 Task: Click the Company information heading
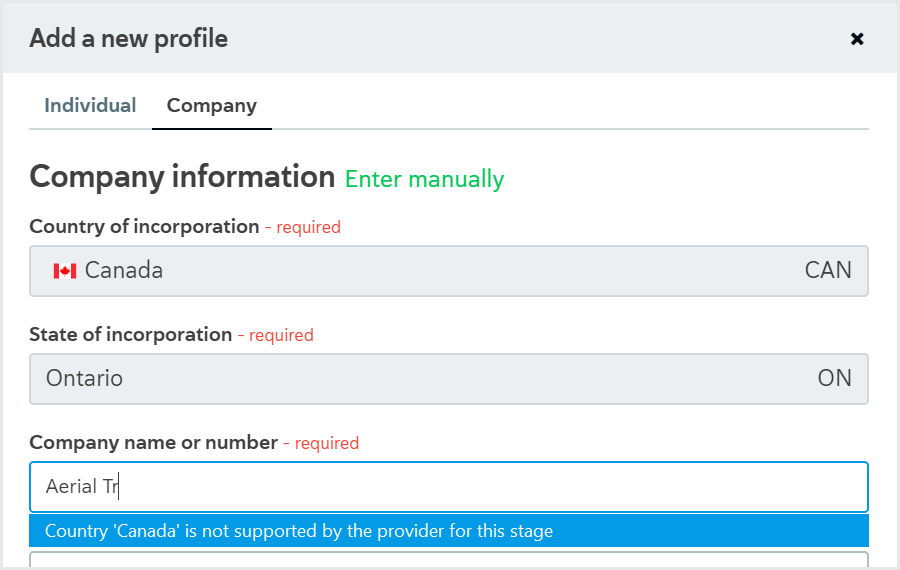click(x=182, y=177)
